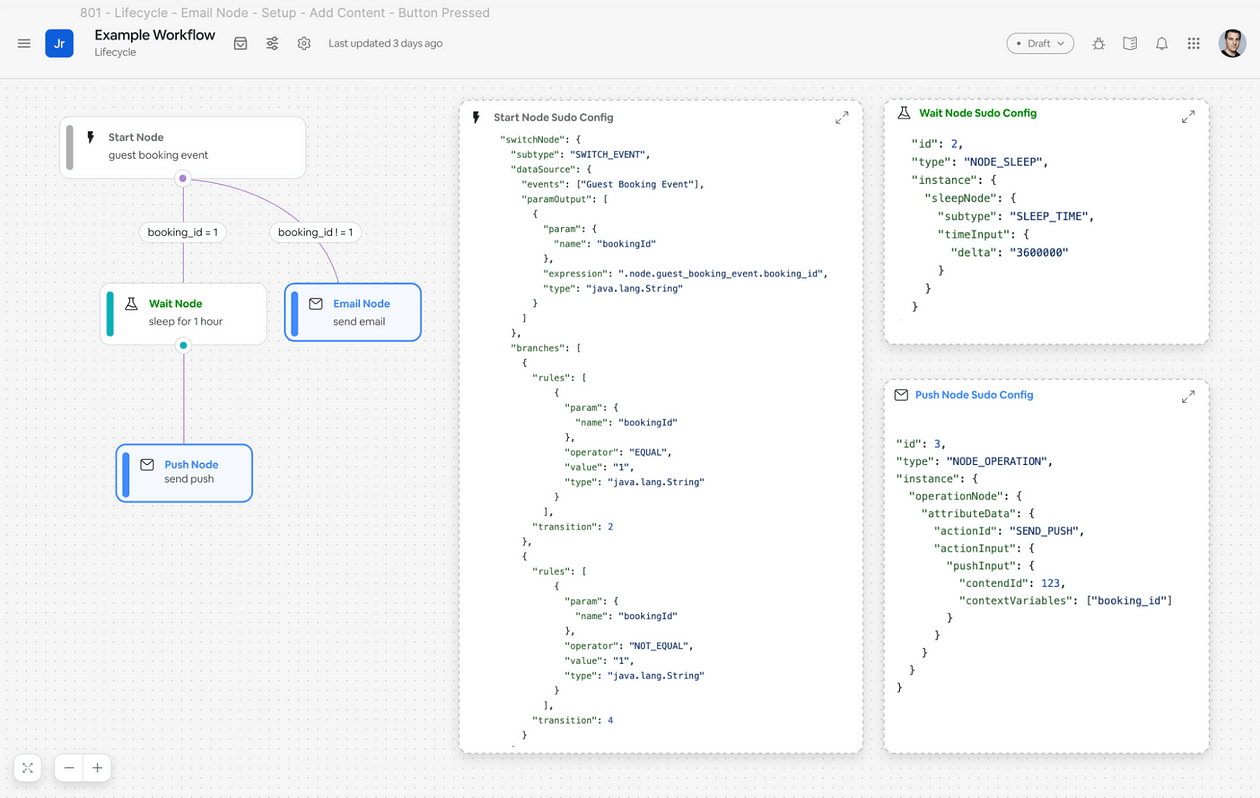Click the zoom out minus button
This screenshot has width=1260, height=798.
tap(69, 768)
